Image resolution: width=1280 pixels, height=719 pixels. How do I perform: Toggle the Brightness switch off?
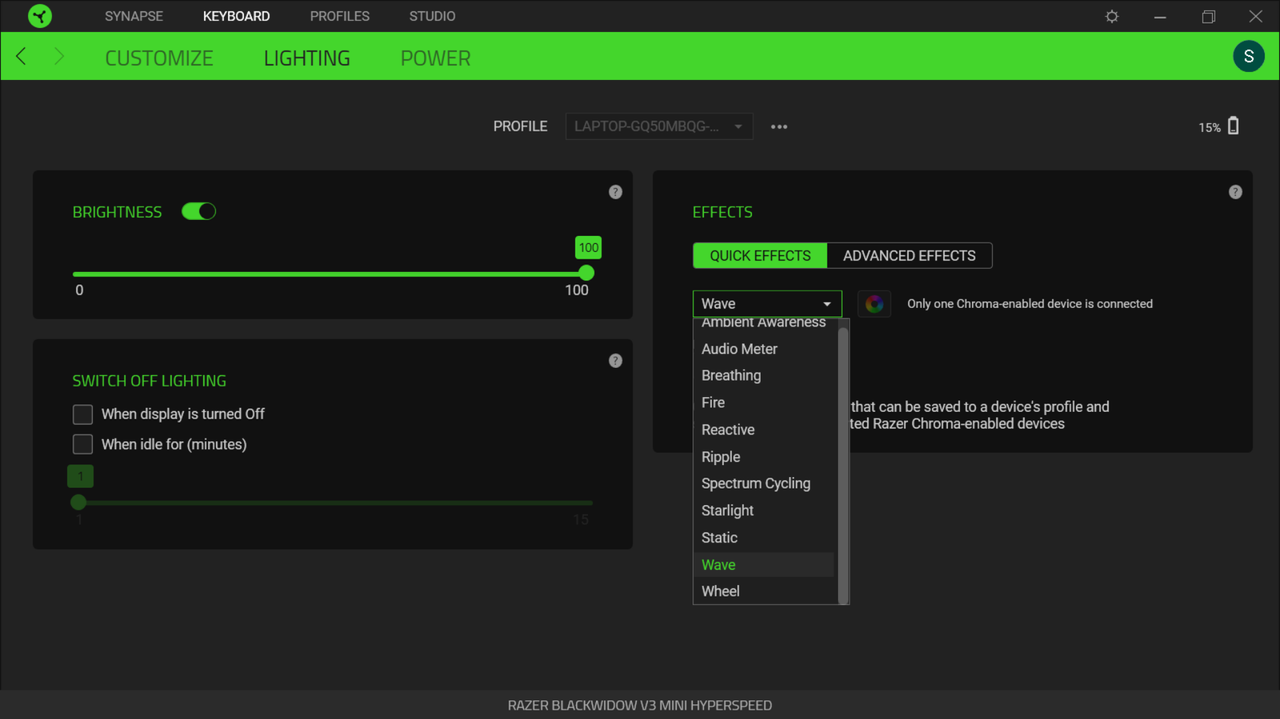[198, 211]
